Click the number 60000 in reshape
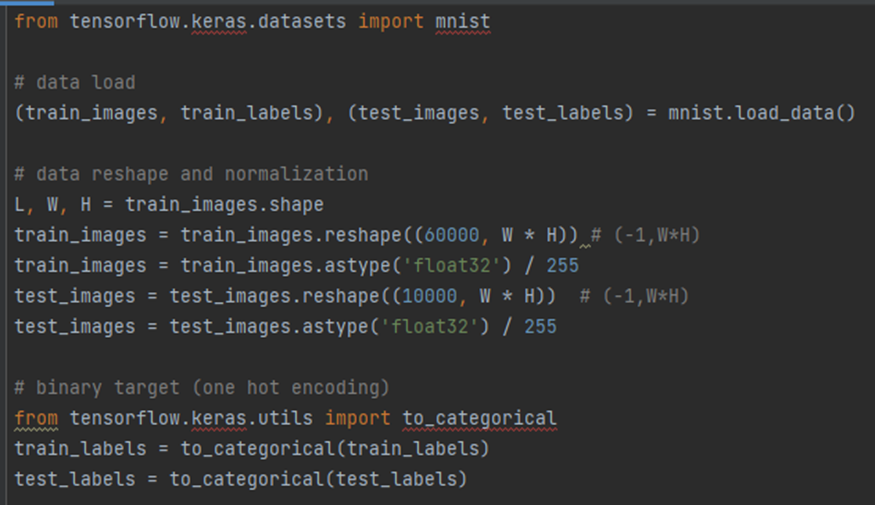The width and height of the screenshot is (875, 505). 451,235
